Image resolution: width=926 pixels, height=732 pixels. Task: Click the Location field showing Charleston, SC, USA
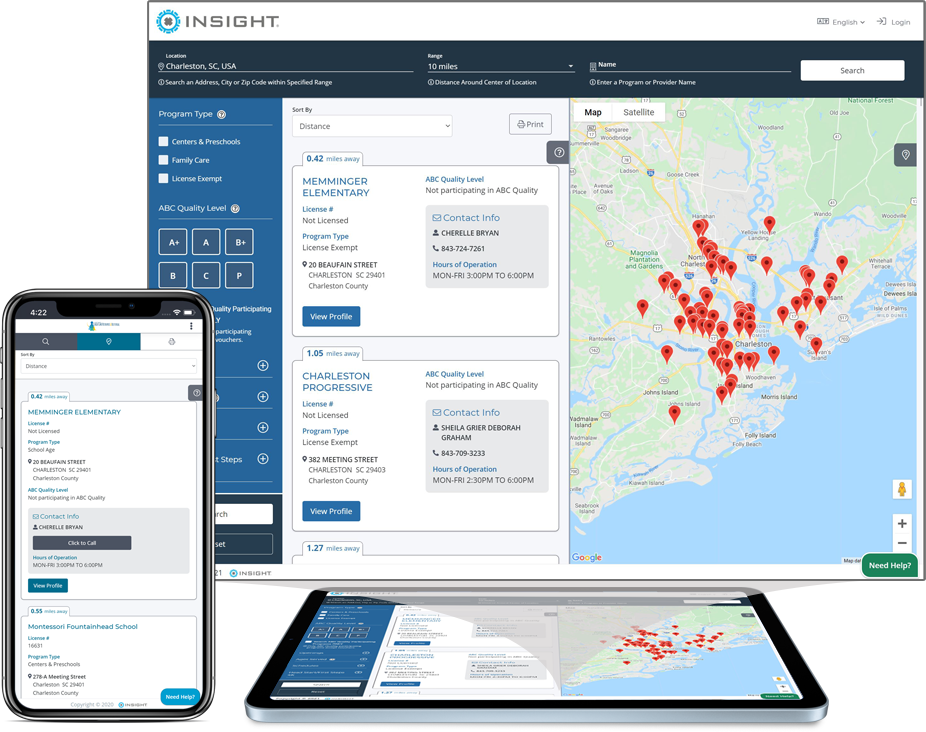coord(286,66)
